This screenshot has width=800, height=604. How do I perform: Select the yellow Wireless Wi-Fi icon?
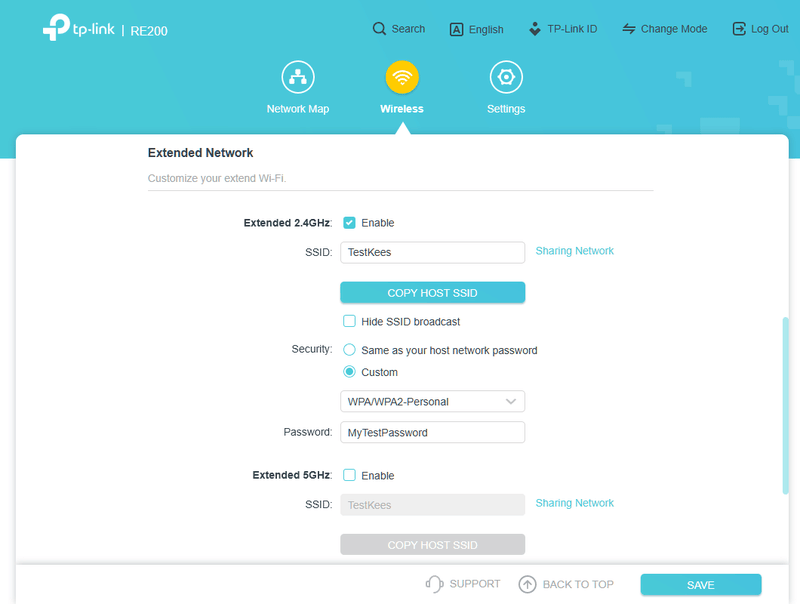click(402, 77)
